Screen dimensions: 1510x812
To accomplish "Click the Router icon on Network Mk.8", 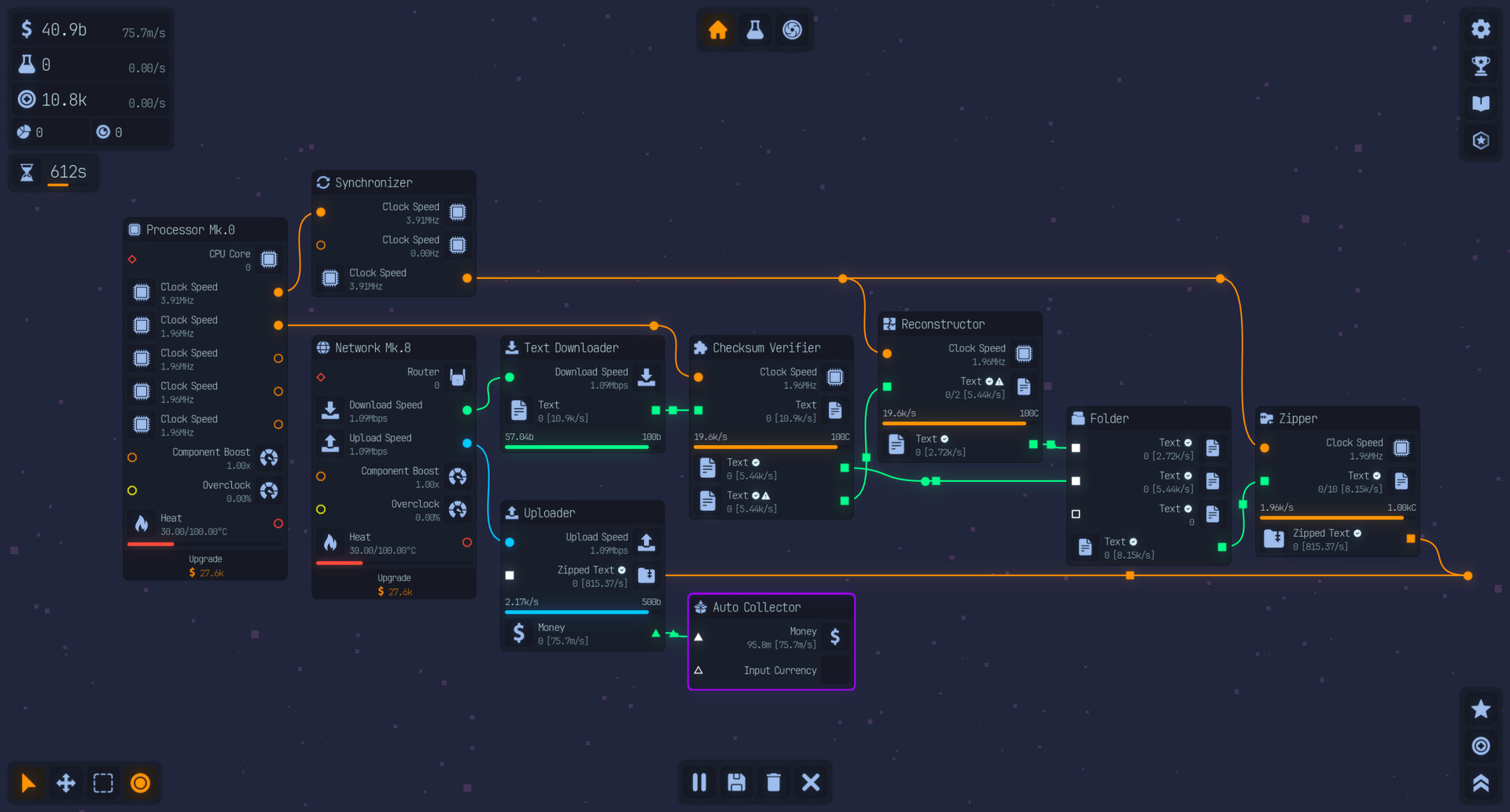I will pyautogui.click(x=458, y=377).
